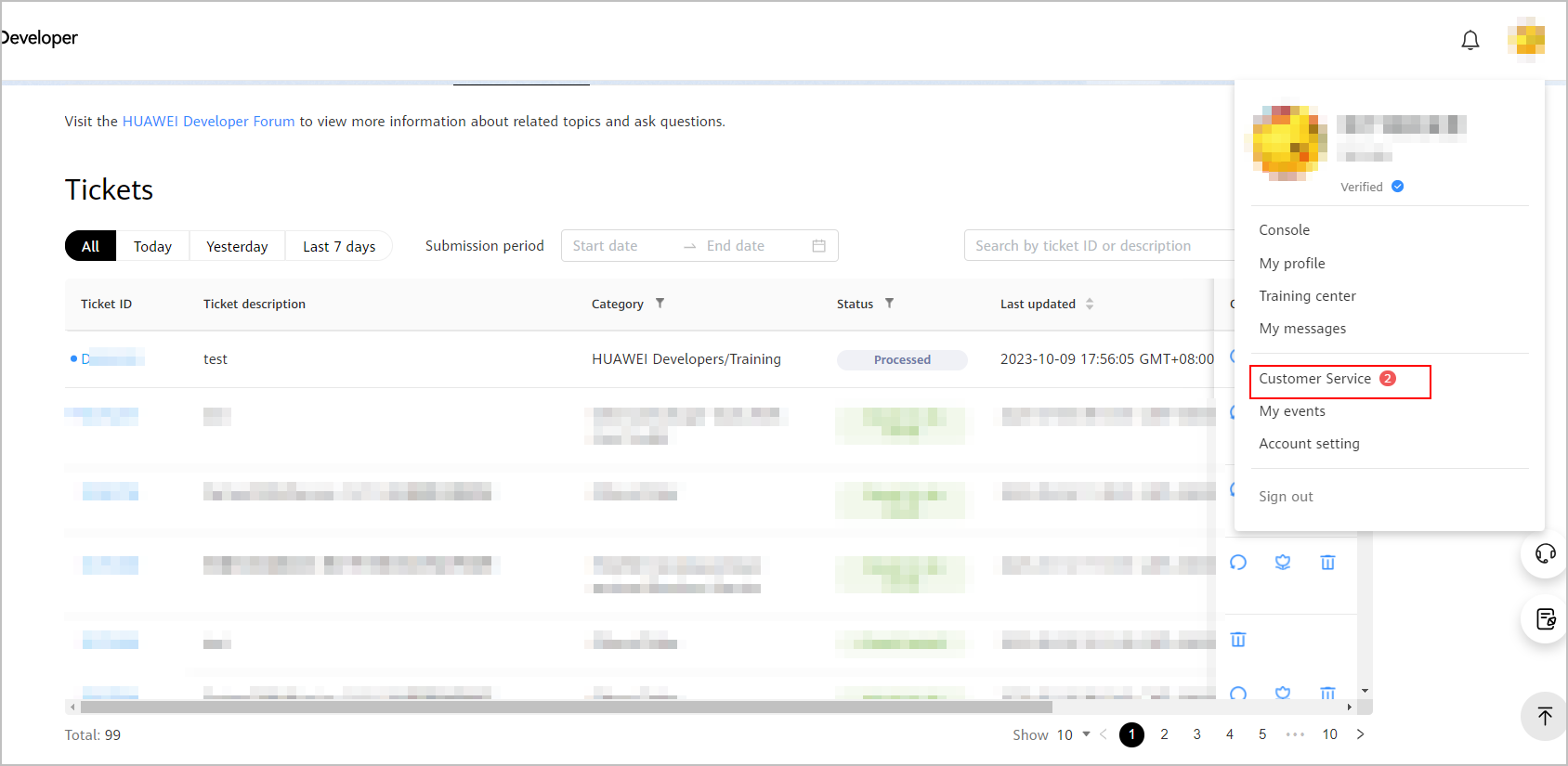Sort tickets by Last updated arrows
The image size is (1568, 766).
[x=1090, y=304]
